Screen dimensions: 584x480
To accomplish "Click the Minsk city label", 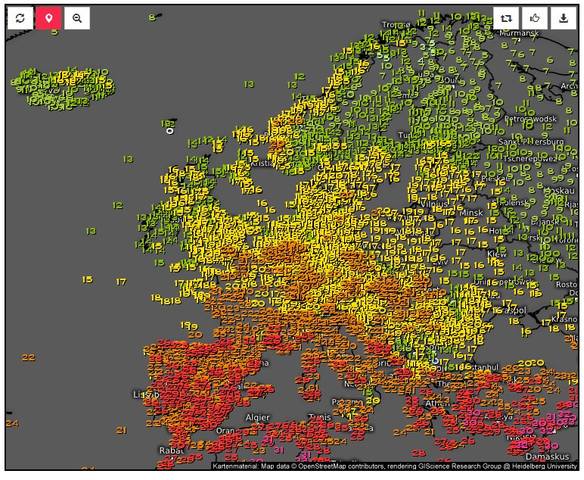I will click(471, 213).
